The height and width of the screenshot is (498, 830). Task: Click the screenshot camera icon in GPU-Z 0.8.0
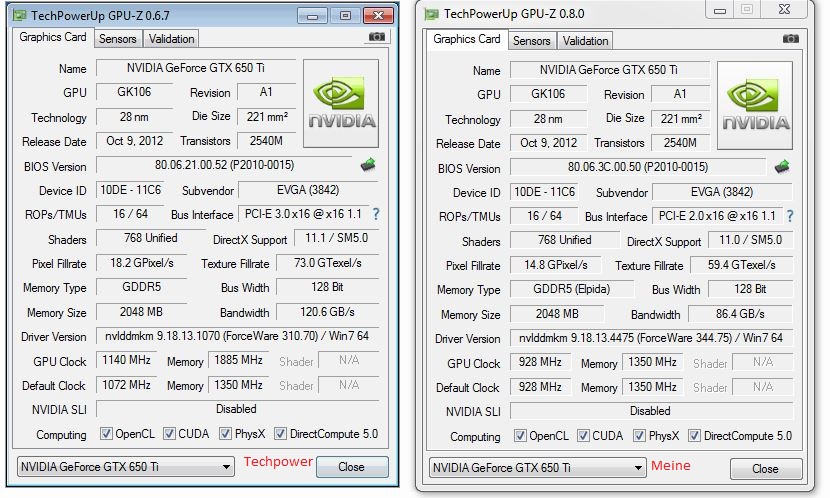tap(790, 39)
